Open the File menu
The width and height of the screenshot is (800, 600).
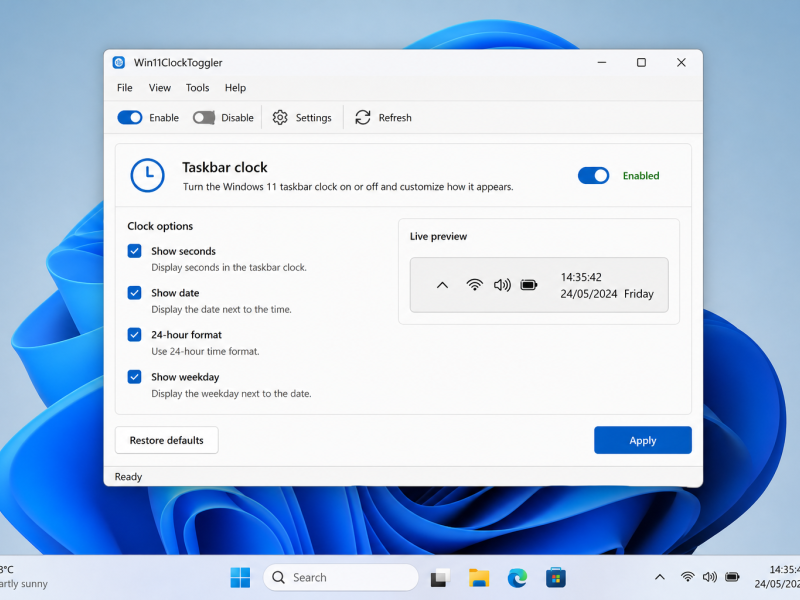click(x=124, y=88)
